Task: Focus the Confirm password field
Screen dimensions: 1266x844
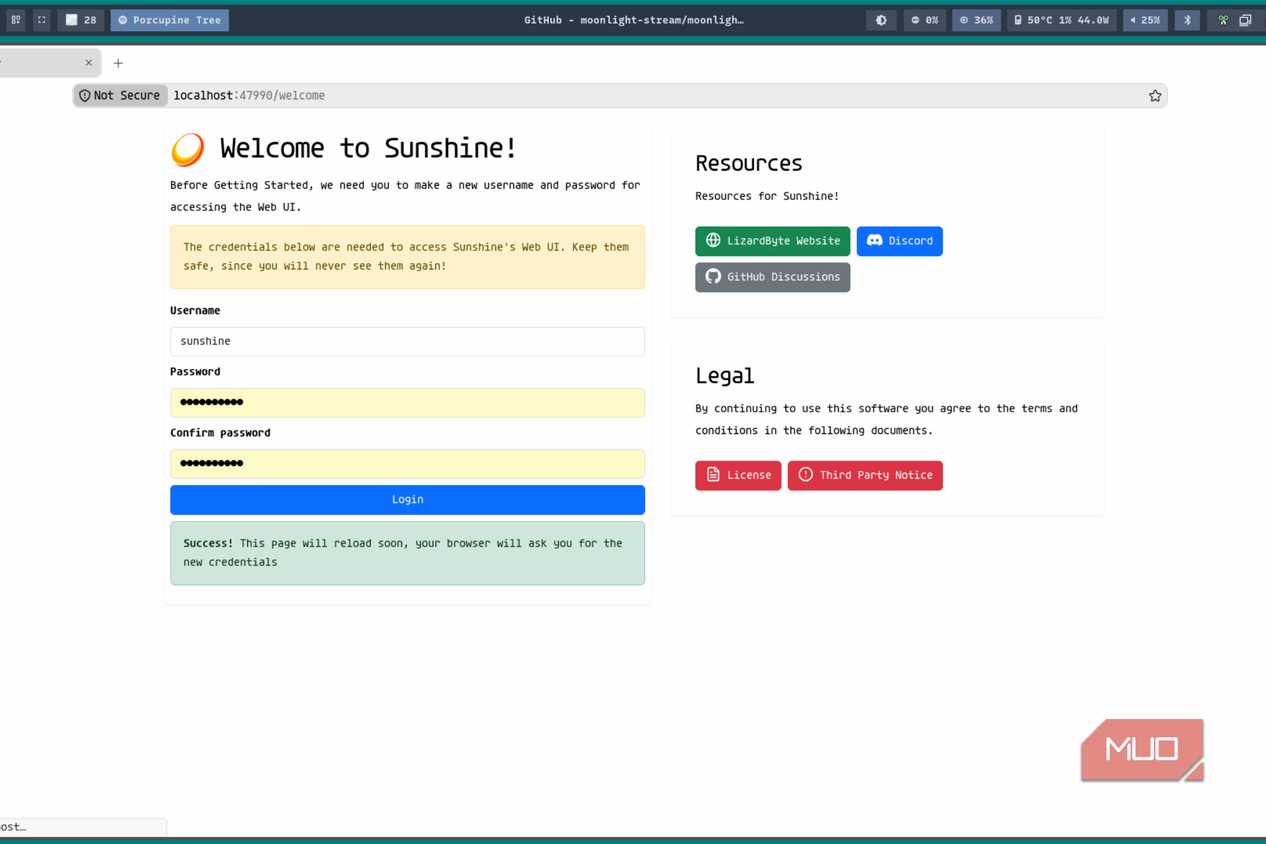Action: (x=407, y=463)
